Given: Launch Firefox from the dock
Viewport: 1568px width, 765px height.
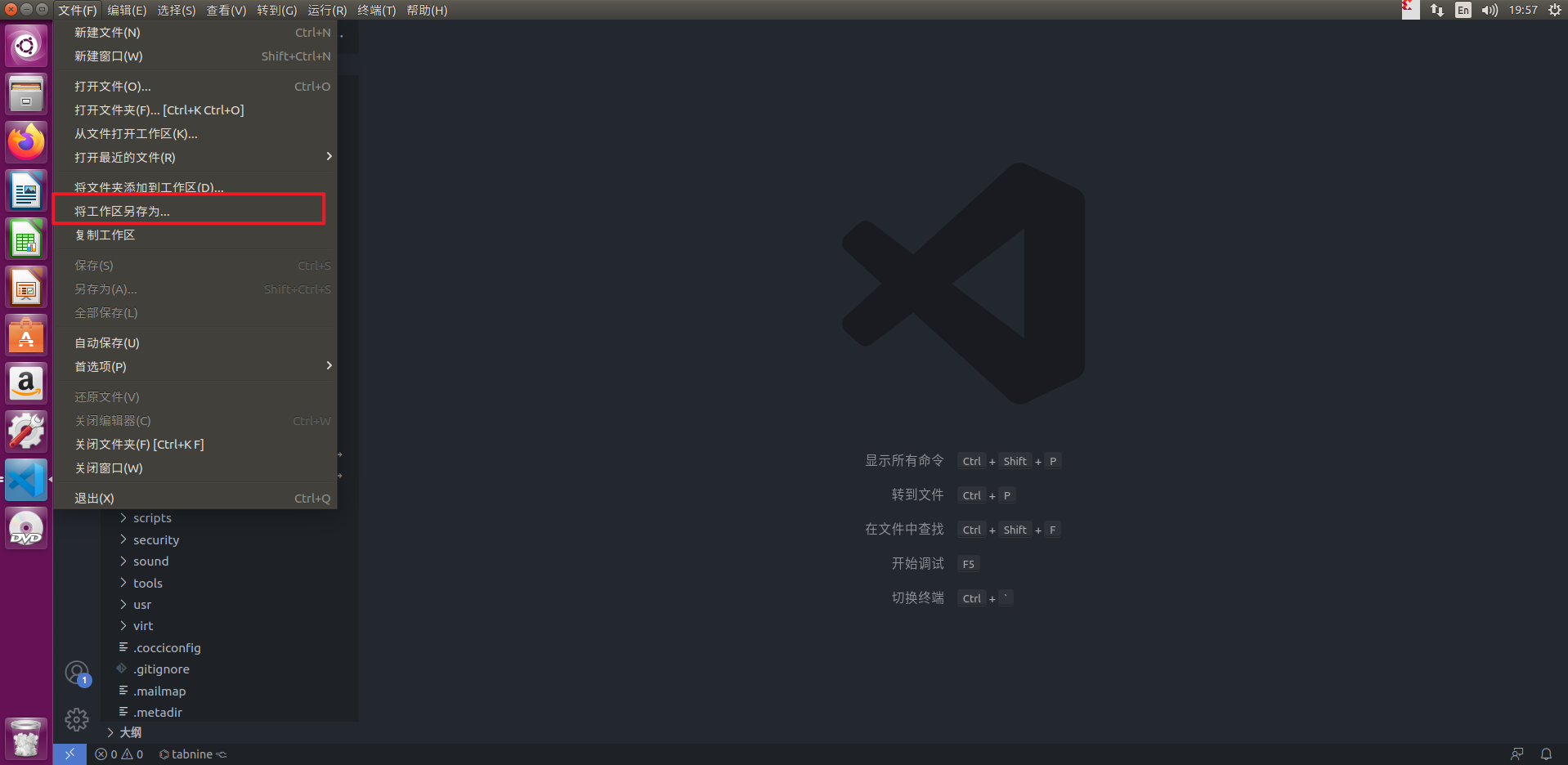Looking at the screenshot, I should [26, 142].
